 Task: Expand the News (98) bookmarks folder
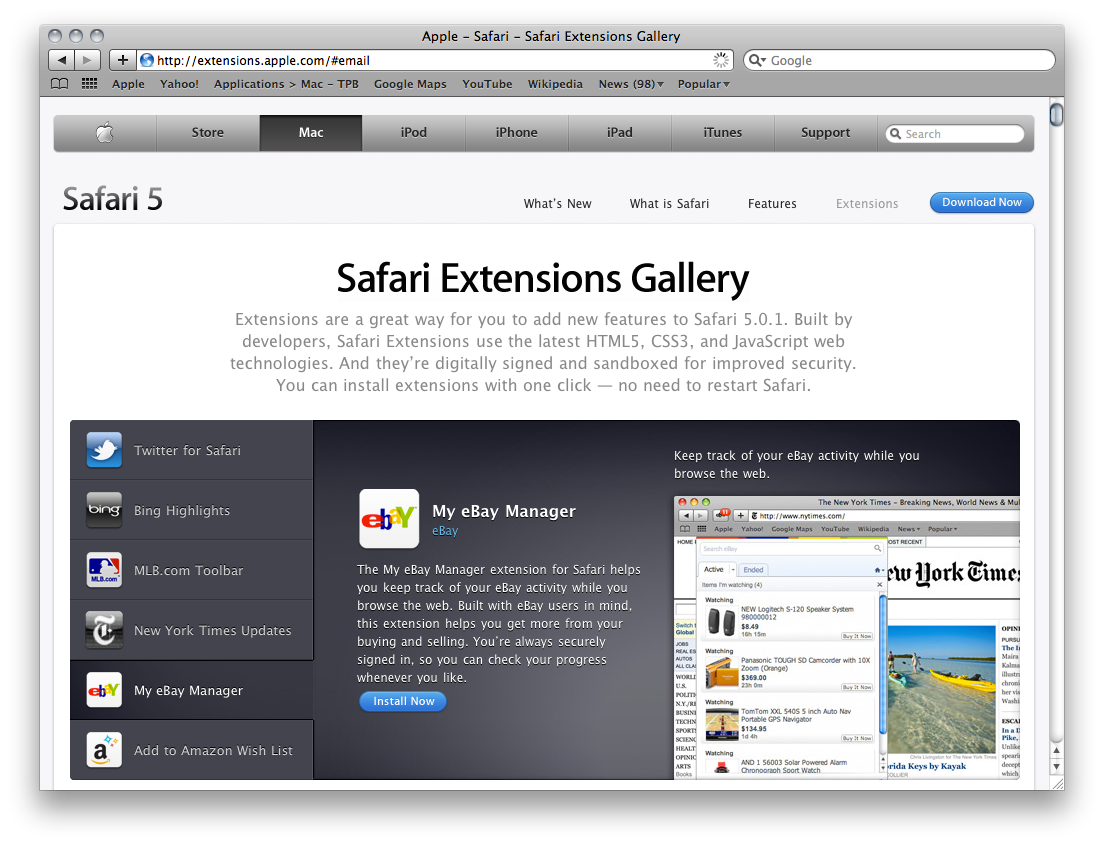[631, 84]
